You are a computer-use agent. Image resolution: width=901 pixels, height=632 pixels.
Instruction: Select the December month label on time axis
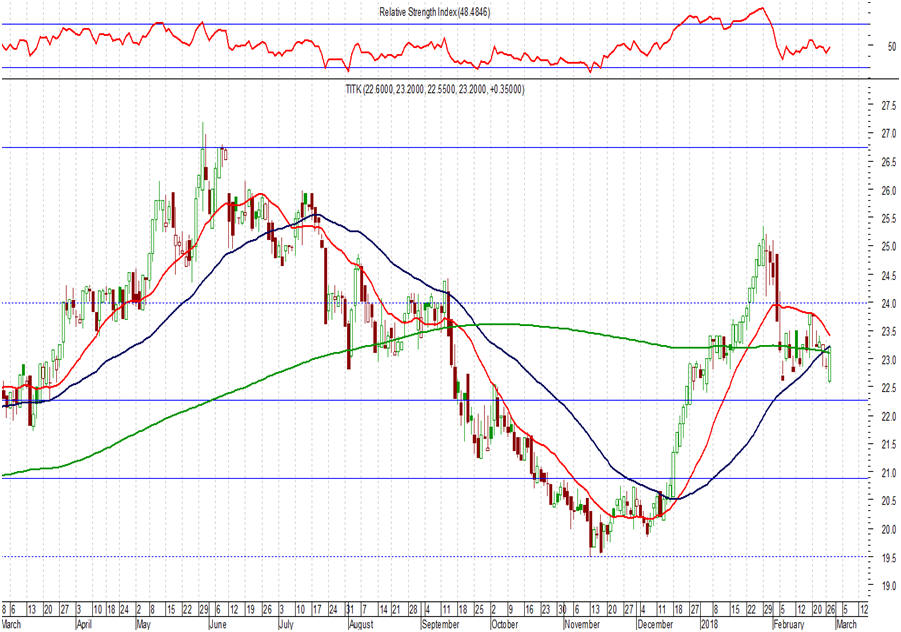(x=655, y=625)
